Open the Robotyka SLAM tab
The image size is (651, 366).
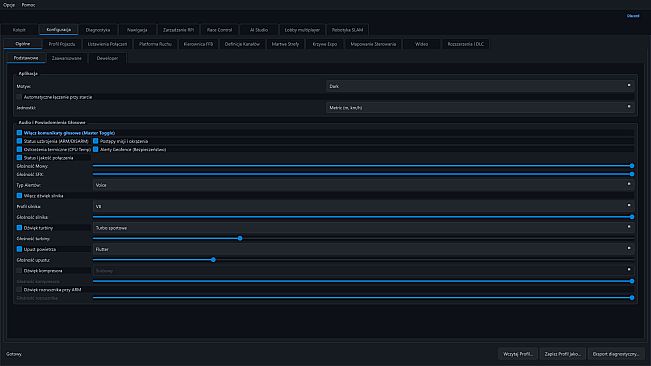pyautogui.click(x=347, y=30)
